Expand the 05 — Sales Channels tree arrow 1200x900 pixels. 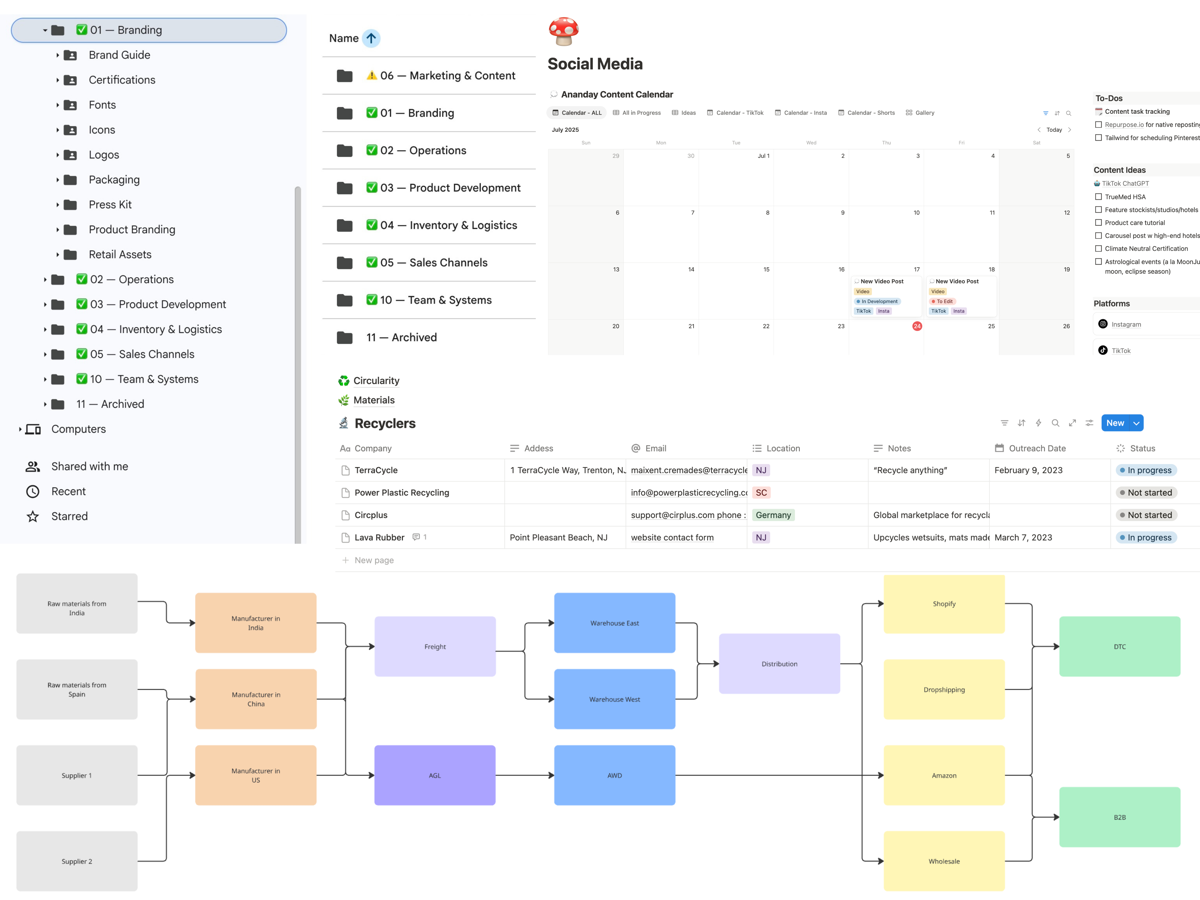click(x=45, y=355)
